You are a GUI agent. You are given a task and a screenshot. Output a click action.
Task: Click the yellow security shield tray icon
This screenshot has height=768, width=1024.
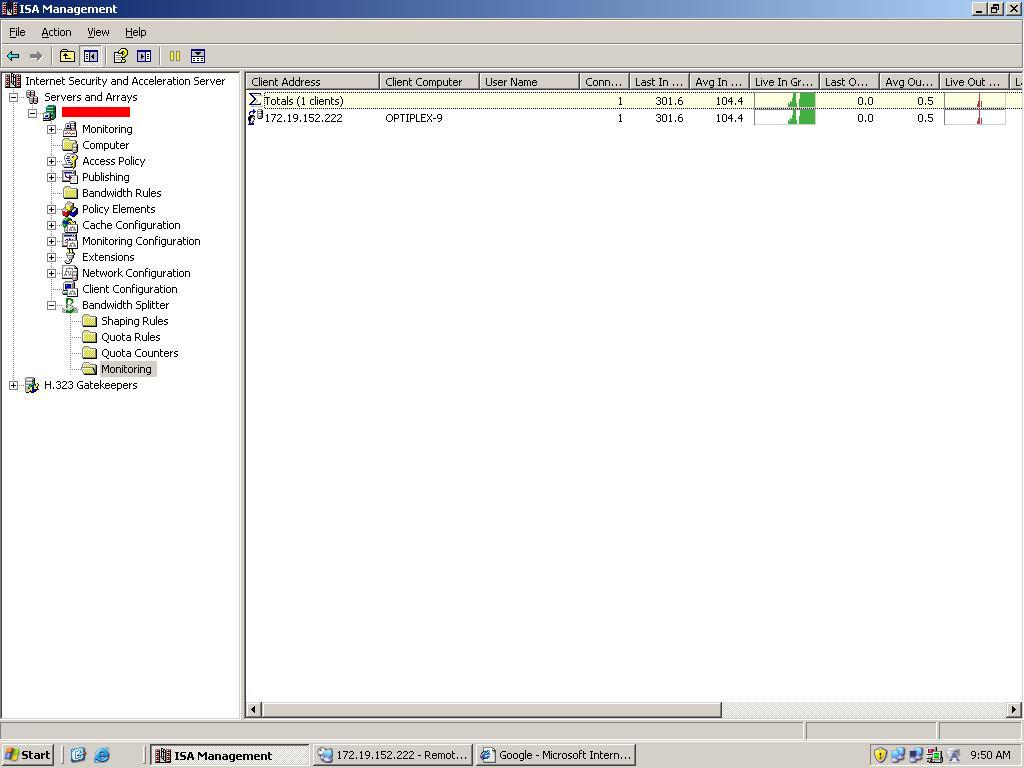(880, 755)
